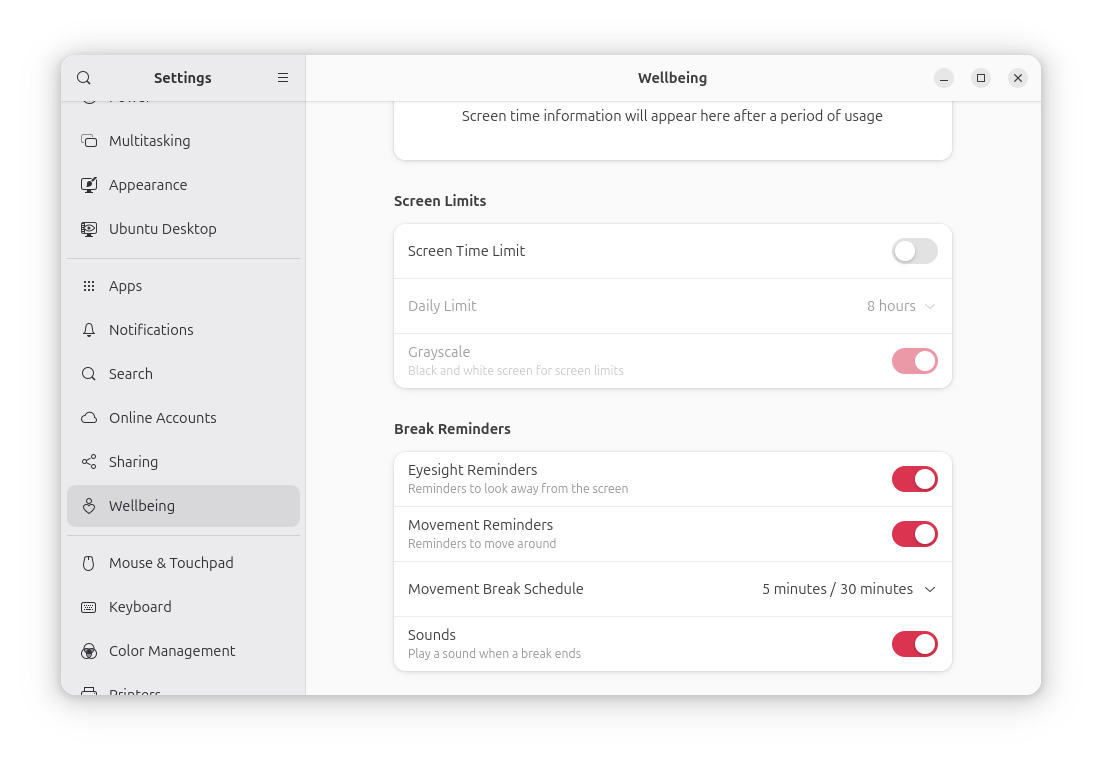Click the Mouse & Touchpad icon
Image resolution: width=1102 pixels, height=762 pixels.
coord(89,563)
